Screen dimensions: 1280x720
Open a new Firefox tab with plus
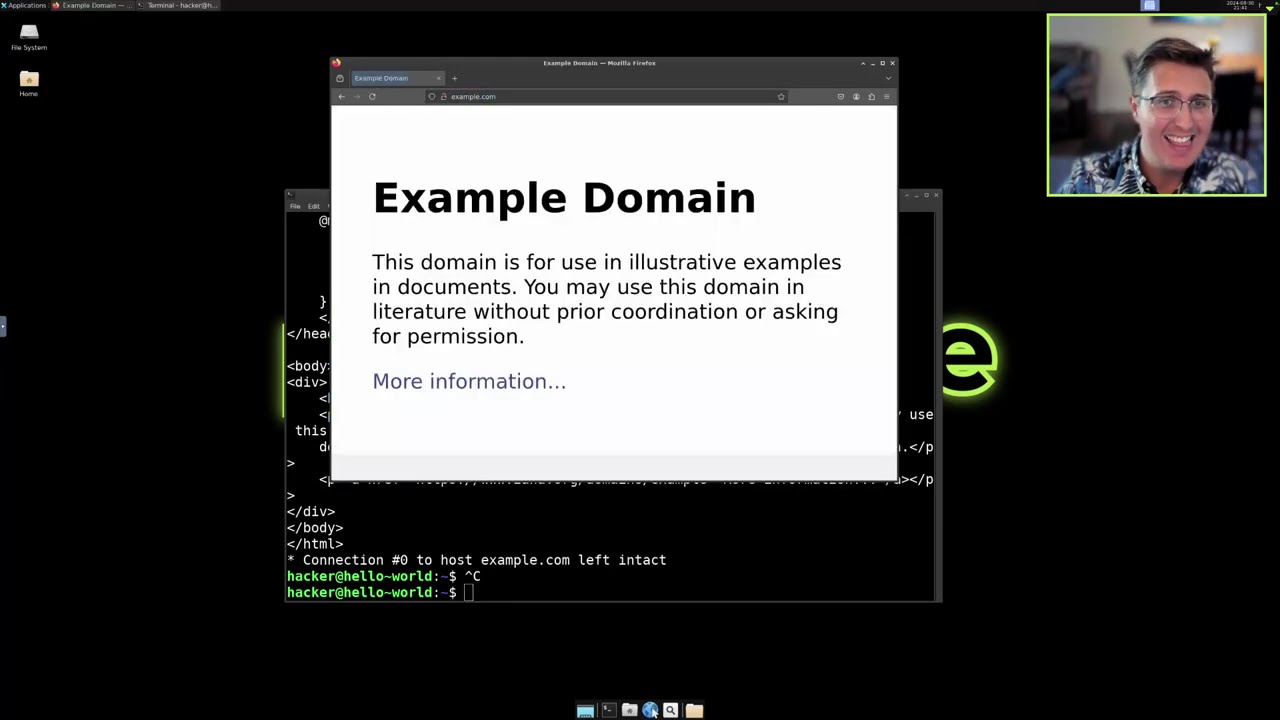(x=454, y=78)
